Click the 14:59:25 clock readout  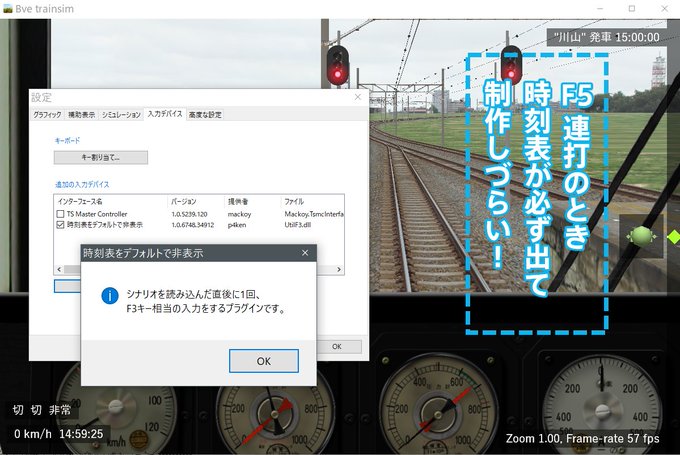81,434
